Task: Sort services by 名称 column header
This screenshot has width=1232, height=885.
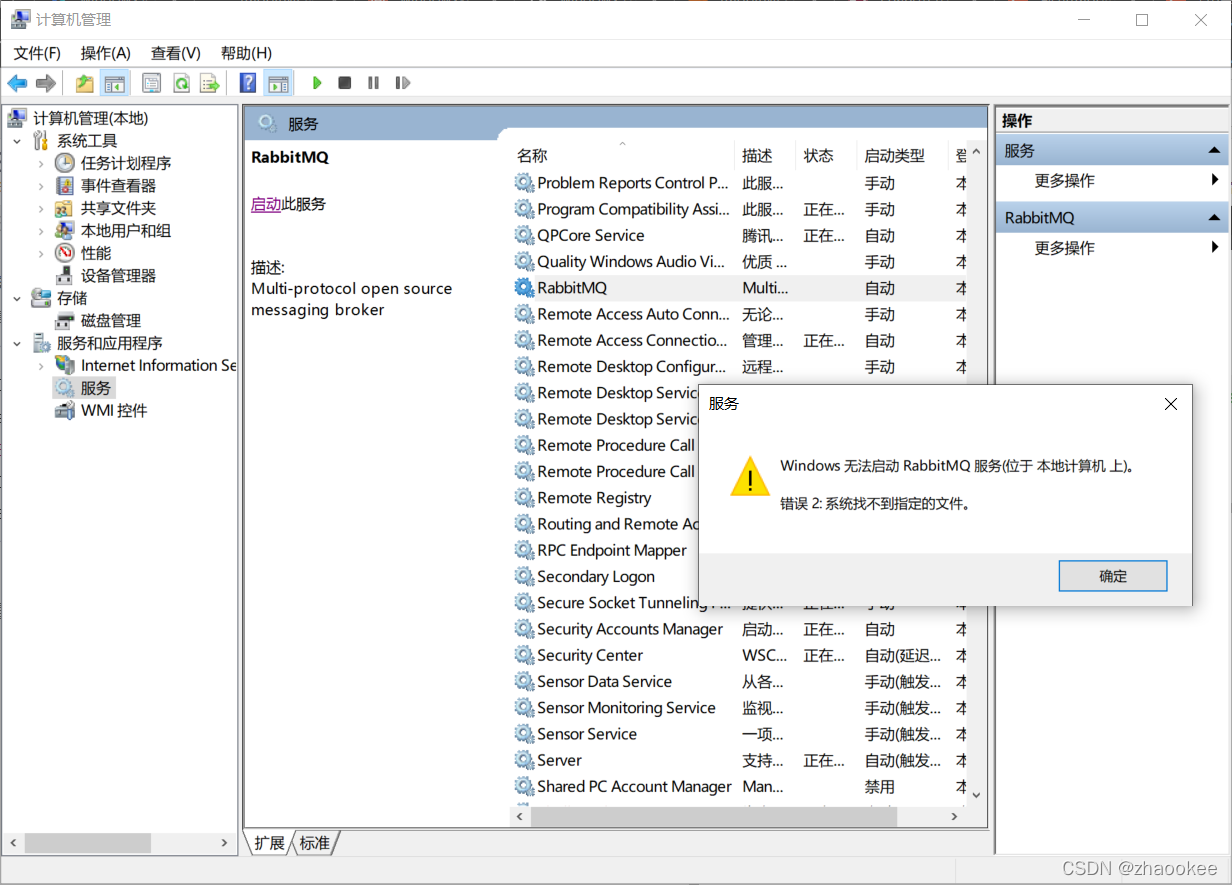Action: click(x=532, y=156)
